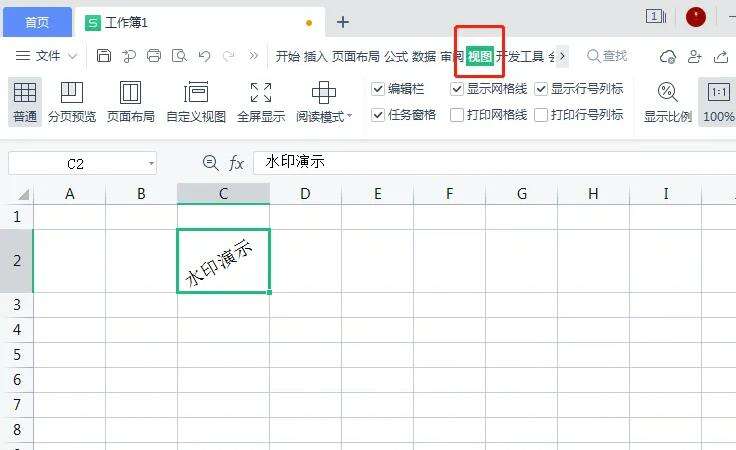Expand more quick toolbar items chevron

coord(253,56)
